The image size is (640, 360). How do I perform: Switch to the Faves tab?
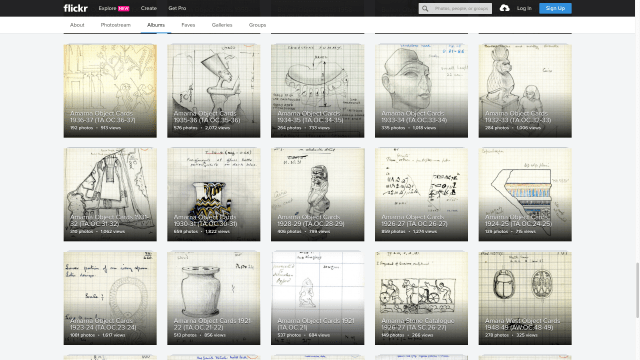(x=188, y=25)
